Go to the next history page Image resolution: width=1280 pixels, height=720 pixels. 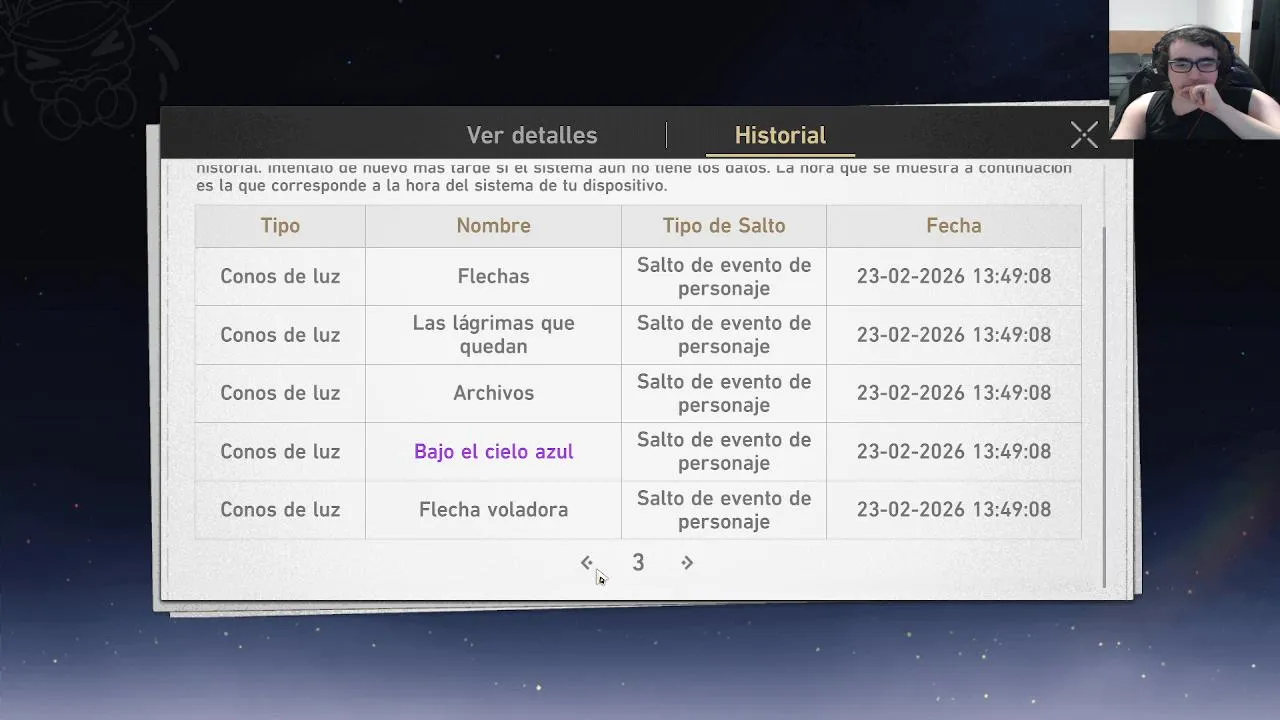pyautogui.click(x=687, y=563)
